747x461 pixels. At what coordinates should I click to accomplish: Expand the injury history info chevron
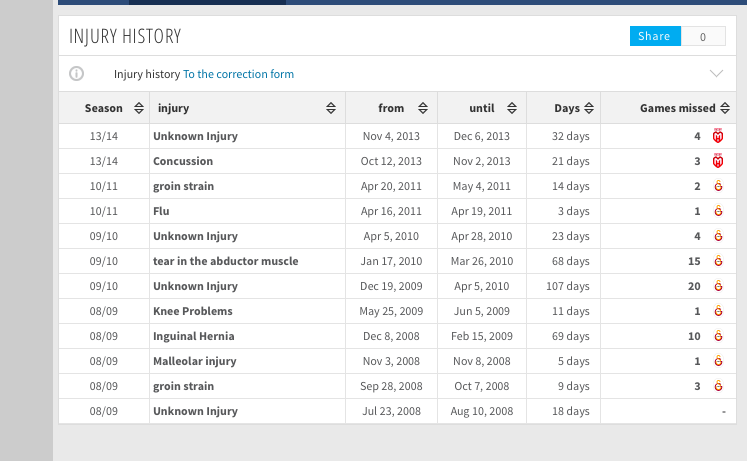(x=716, y=74)
